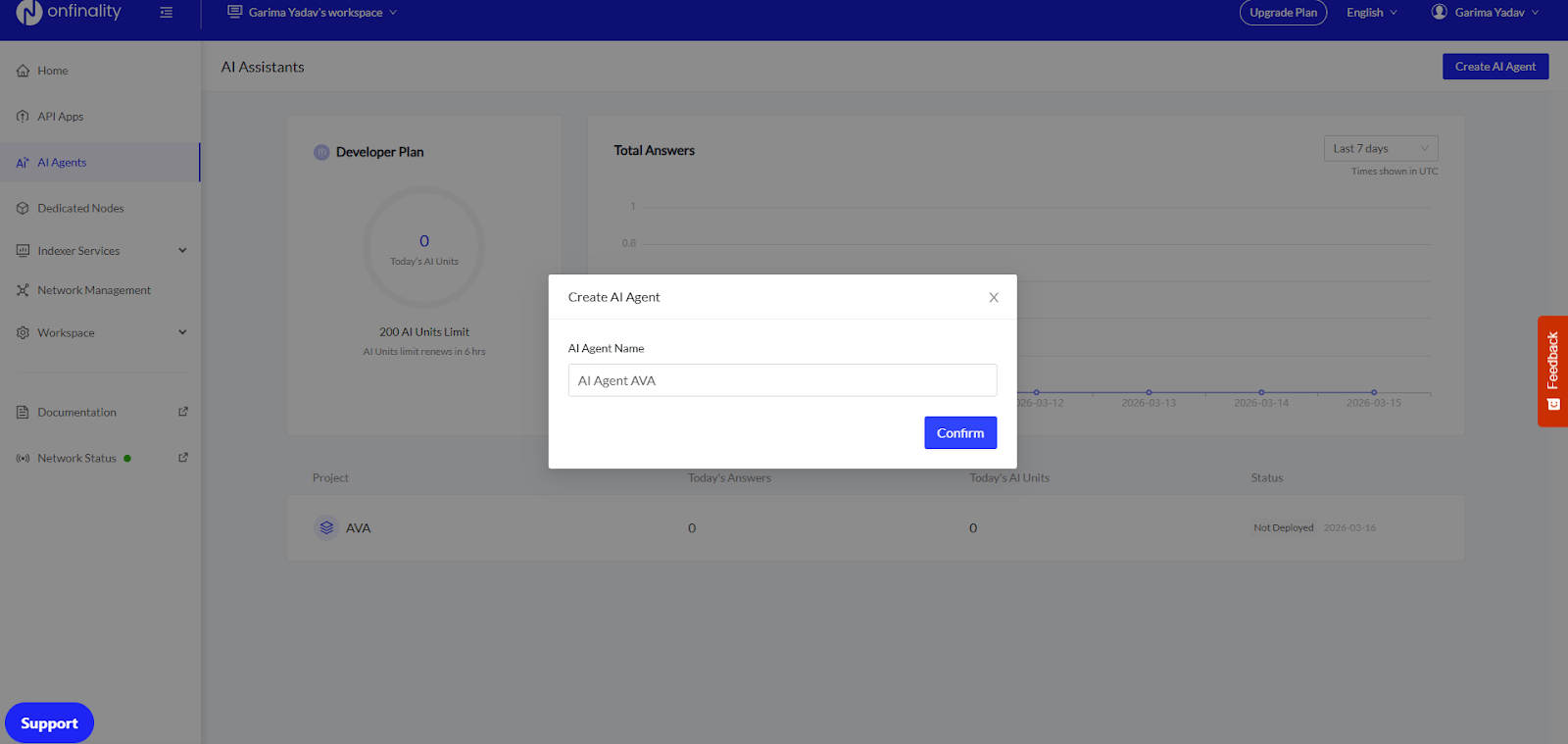Image resolution: width=1568 pixels, height=744 pixels.
Task: Click the Create AI Agent dialog title
Action: tap(613, 297)
